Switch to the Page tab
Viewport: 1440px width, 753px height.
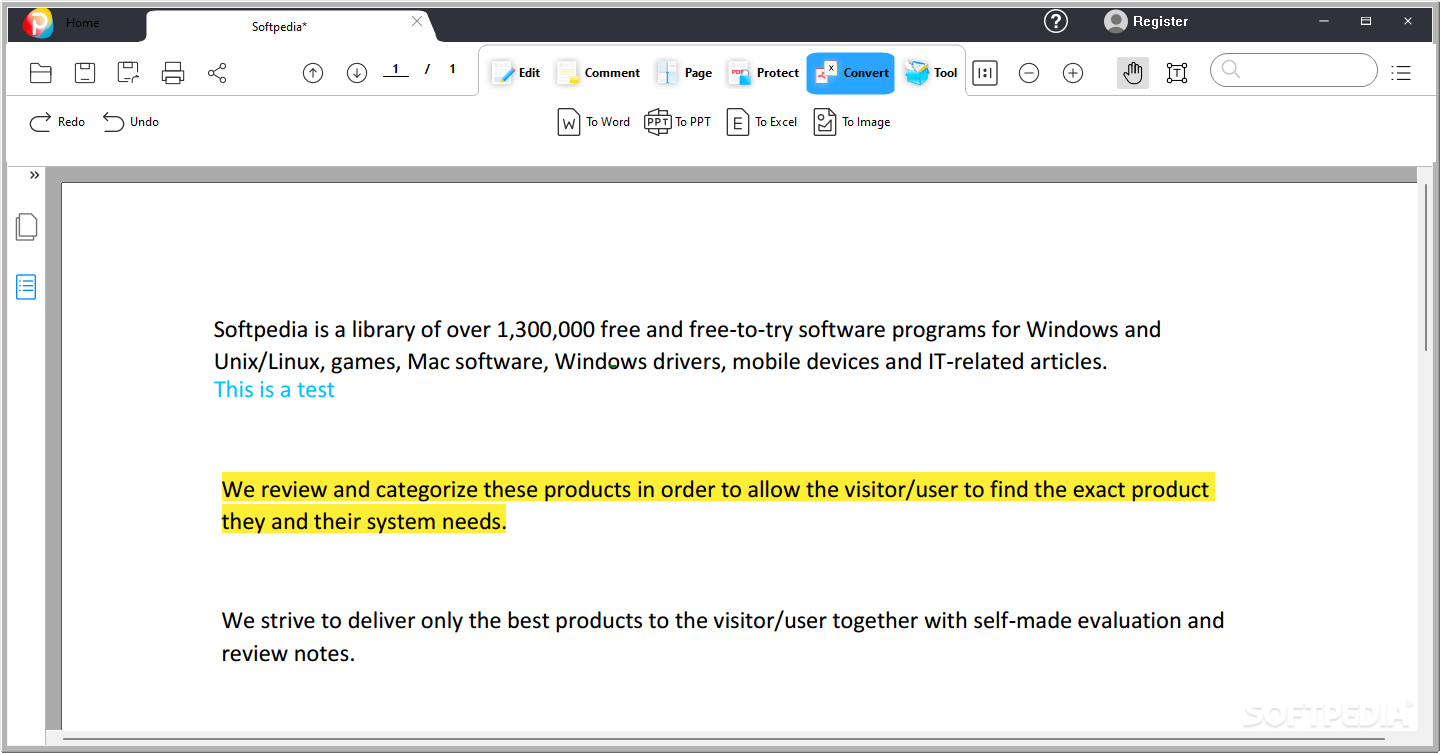(x=684, y=72)
